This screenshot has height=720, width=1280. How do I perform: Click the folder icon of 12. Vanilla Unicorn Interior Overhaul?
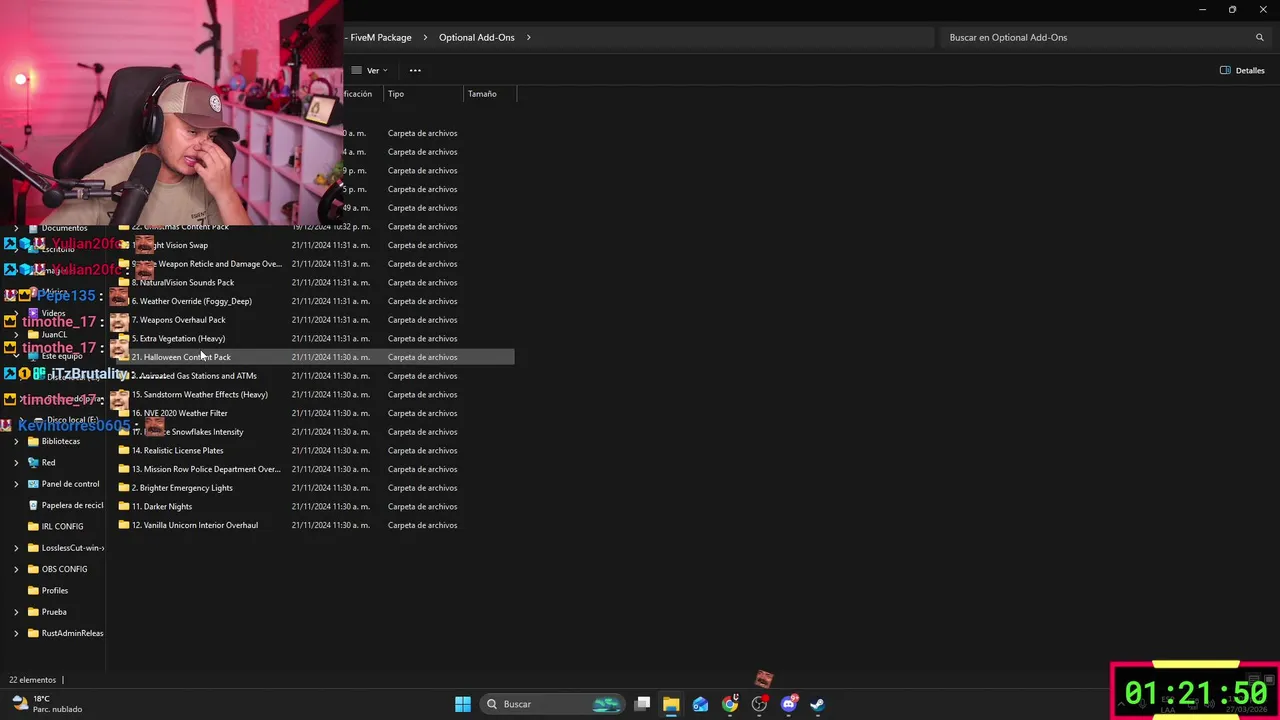tap(124, 525)
